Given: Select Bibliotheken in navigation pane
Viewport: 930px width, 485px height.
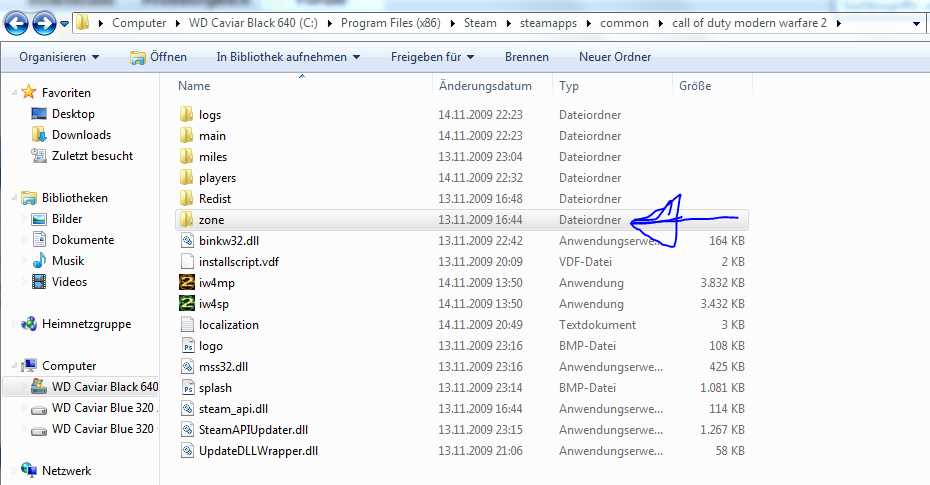Looking at the screenshot, I should pyautogui.click(x=74, y=197).
